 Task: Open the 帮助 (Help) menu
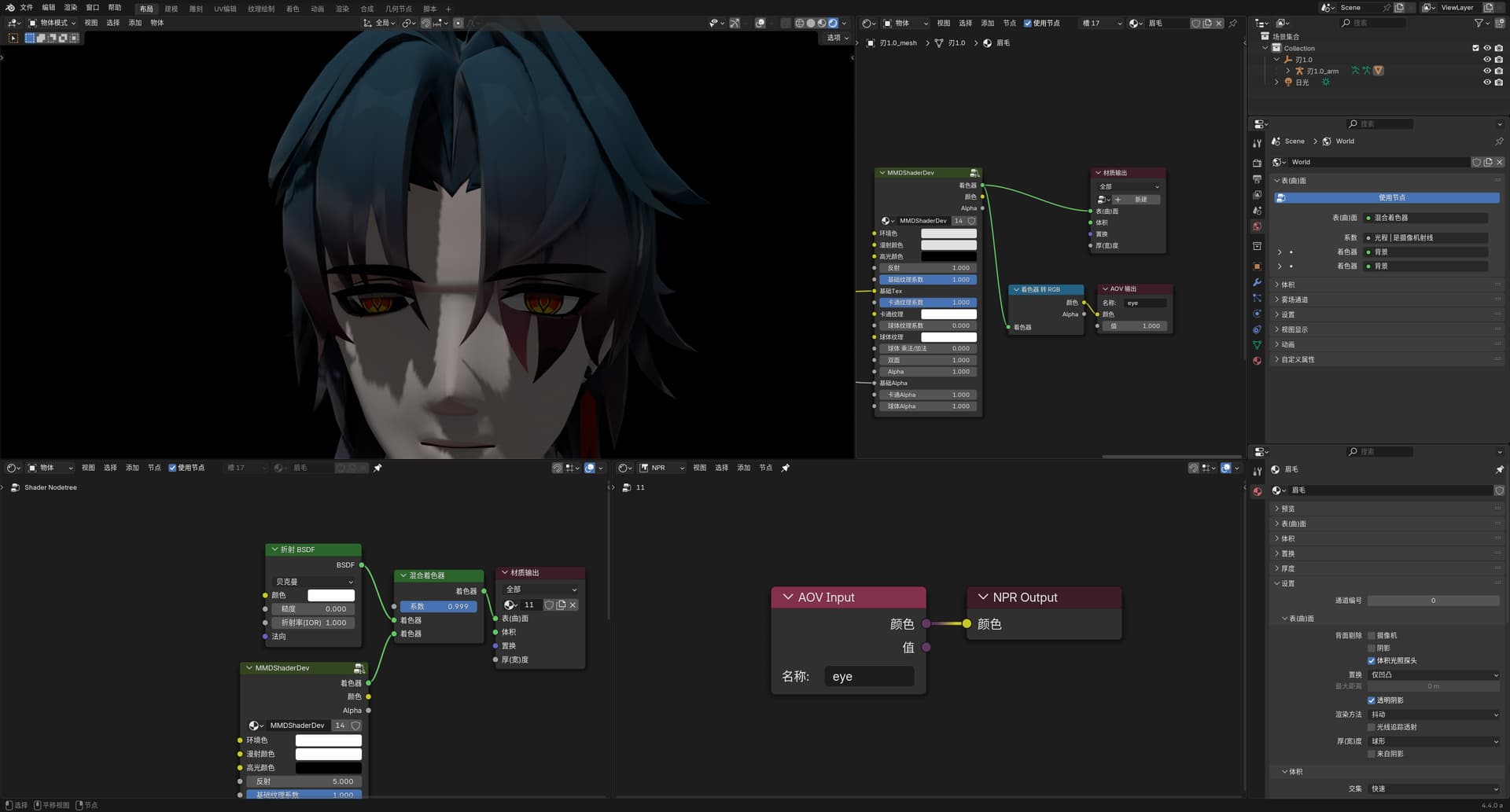tap(115, 8)
